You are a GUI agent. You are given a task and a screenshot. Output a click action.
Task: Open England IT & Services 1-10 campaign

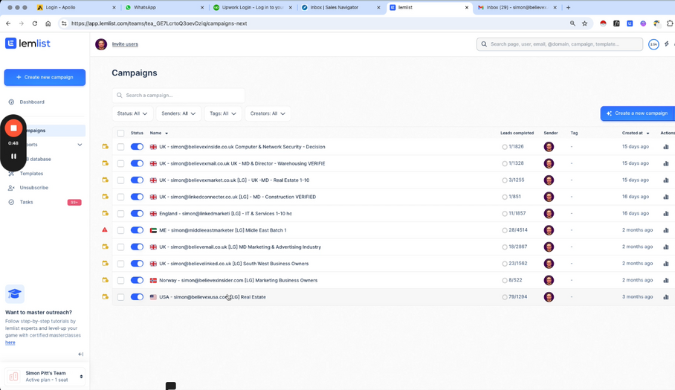click(x=225, y=214)
